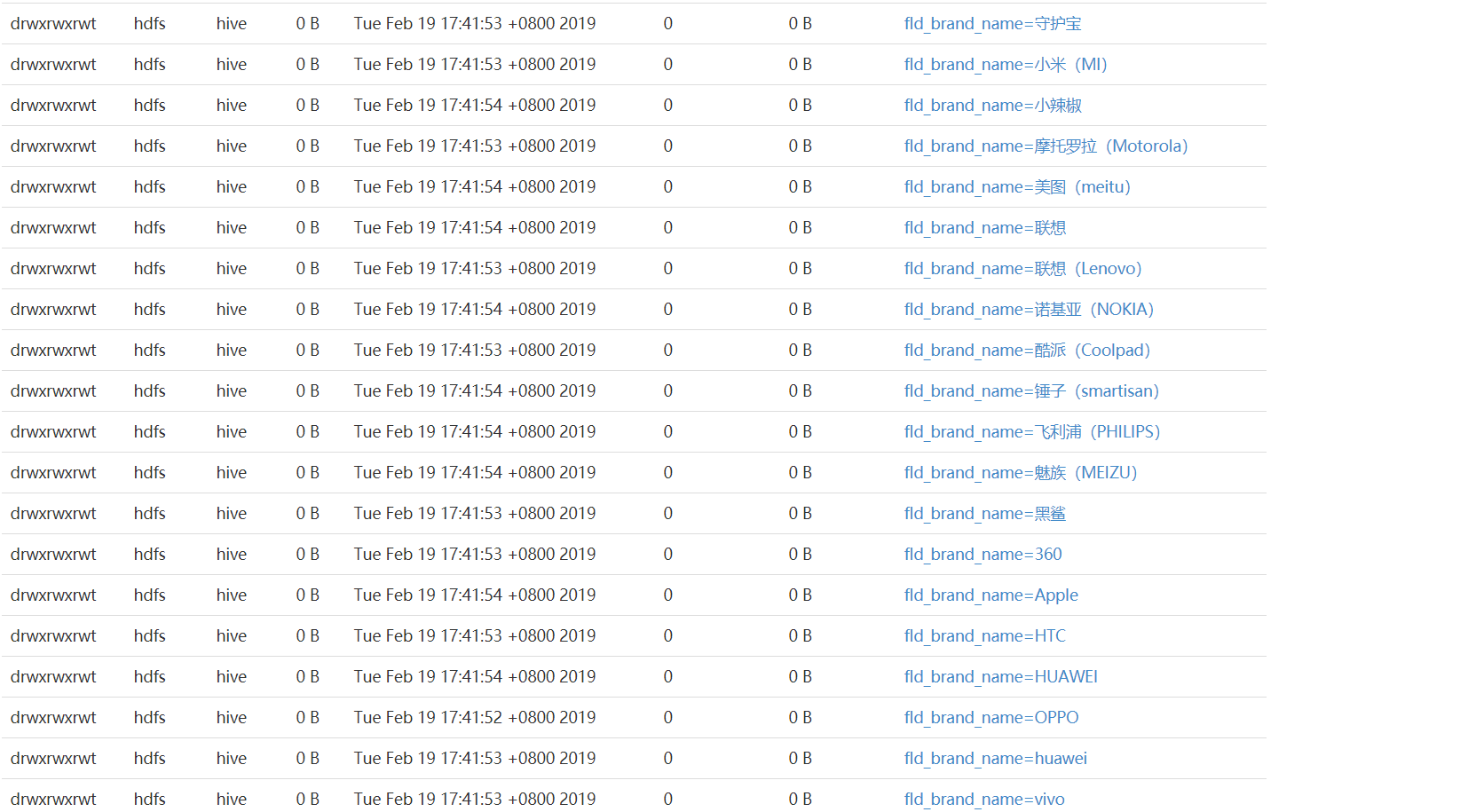The height and width of the screenshot is (812, 1476).
Task: Select the timestamp in the Coolpad row
Action: [475, 351]
